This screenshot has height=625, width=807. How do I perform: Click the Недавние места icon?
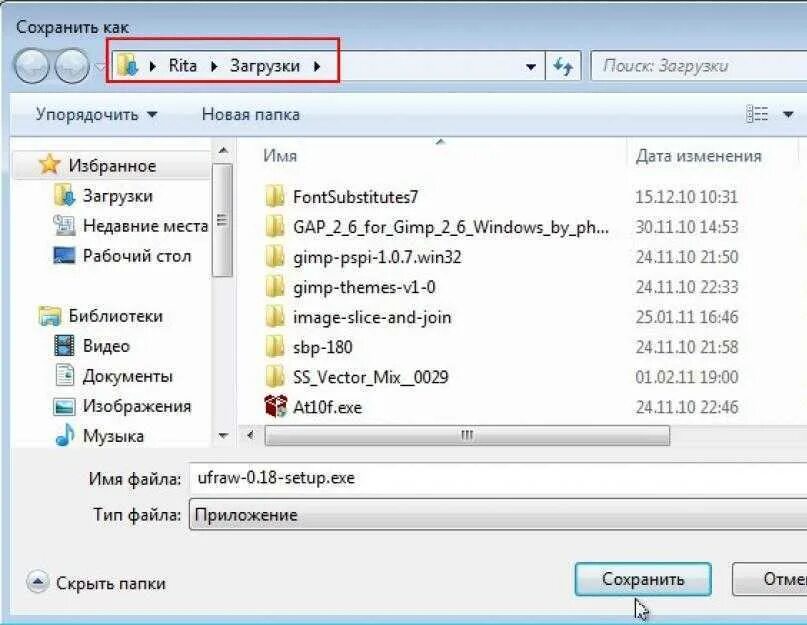(x=64, y=225)
